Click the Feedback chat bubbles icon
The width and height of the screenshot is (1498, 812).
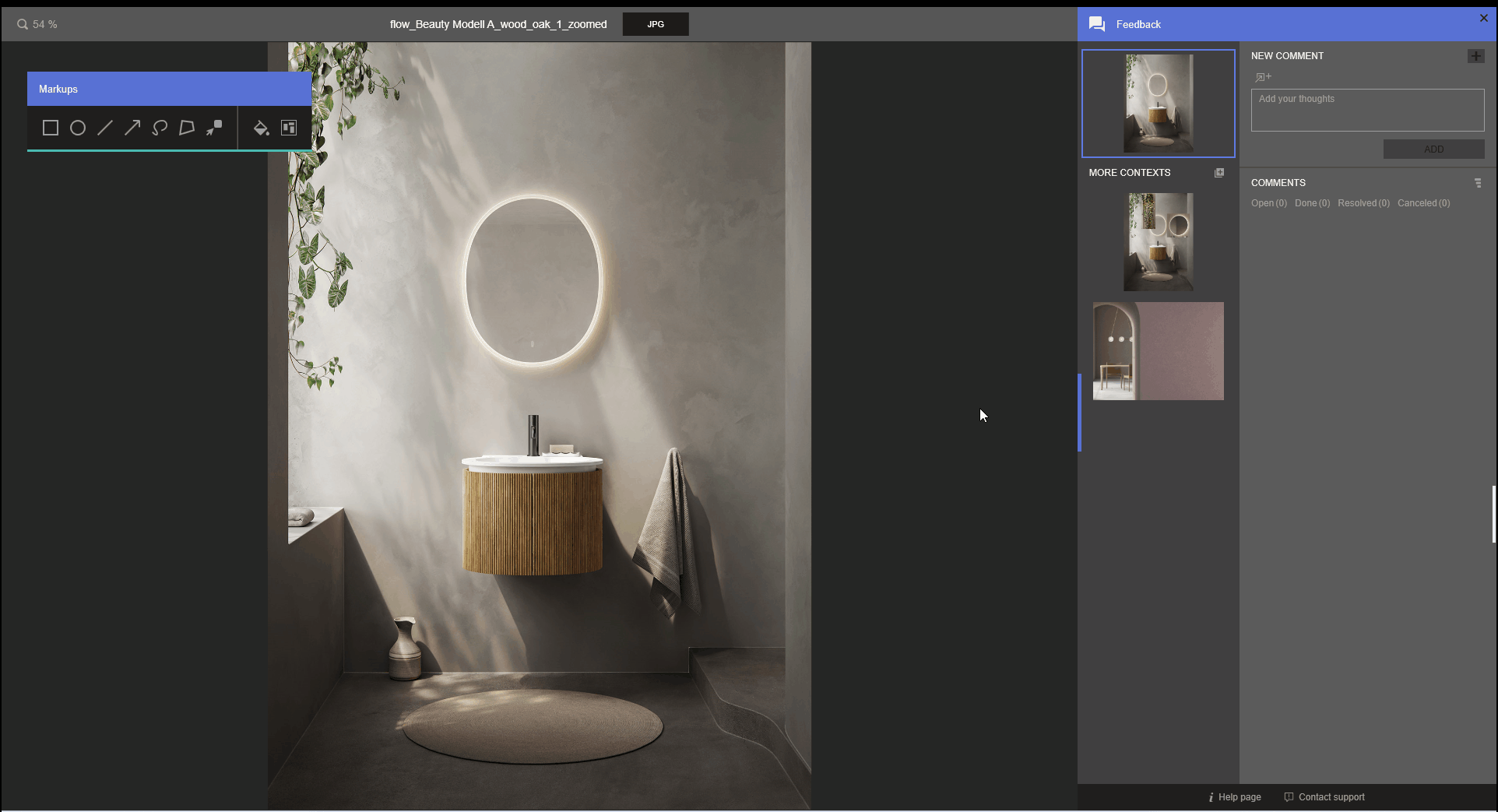[1097, 24]
